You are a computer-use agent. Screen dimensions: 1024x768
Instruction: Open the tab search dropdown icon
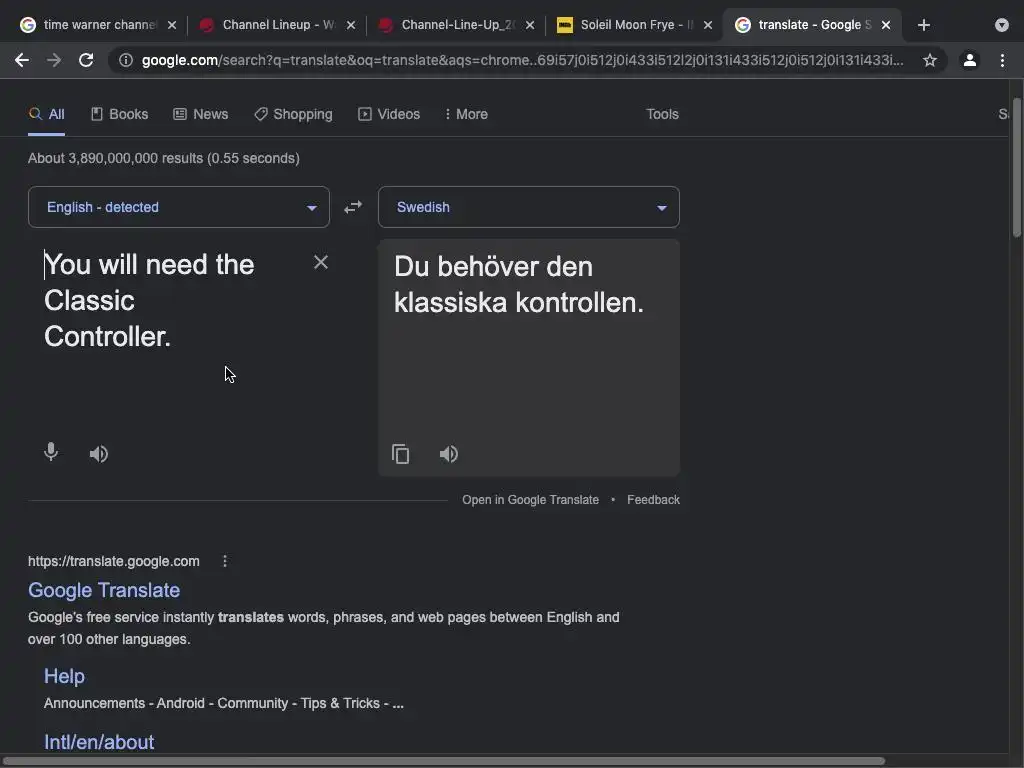[1002, 25]
